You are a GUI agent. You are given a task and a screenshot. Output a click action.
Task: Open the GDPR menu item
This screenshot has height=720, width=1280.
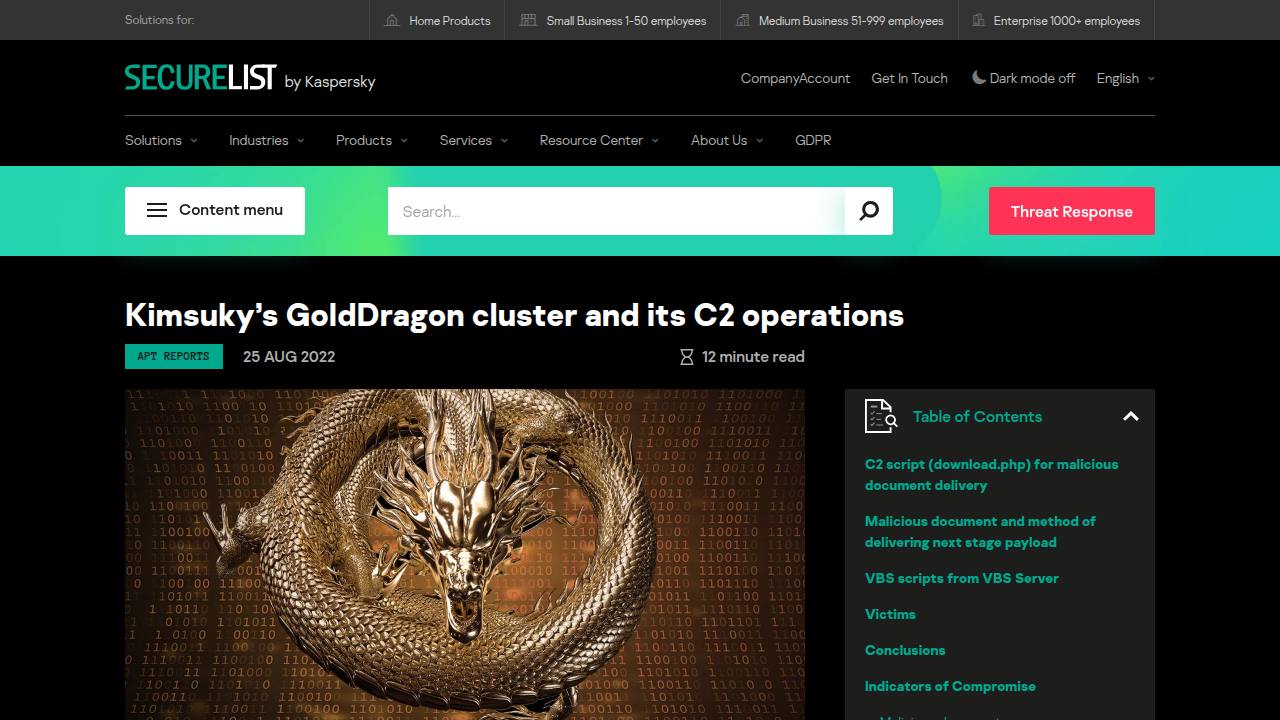click(x=813, y=140)
